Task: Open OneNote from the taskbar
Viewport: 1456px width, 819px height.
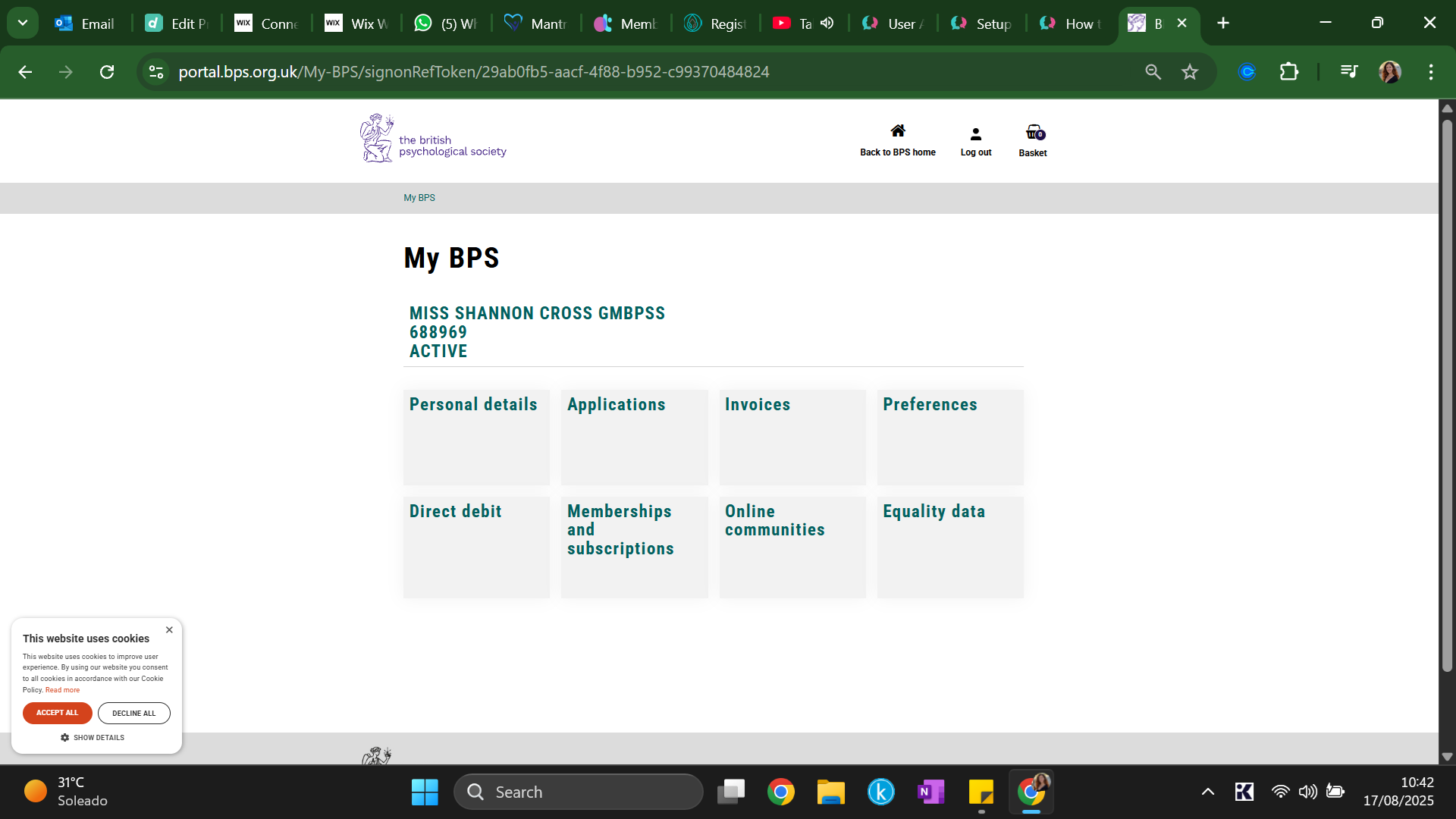Action: coord(930,792)
